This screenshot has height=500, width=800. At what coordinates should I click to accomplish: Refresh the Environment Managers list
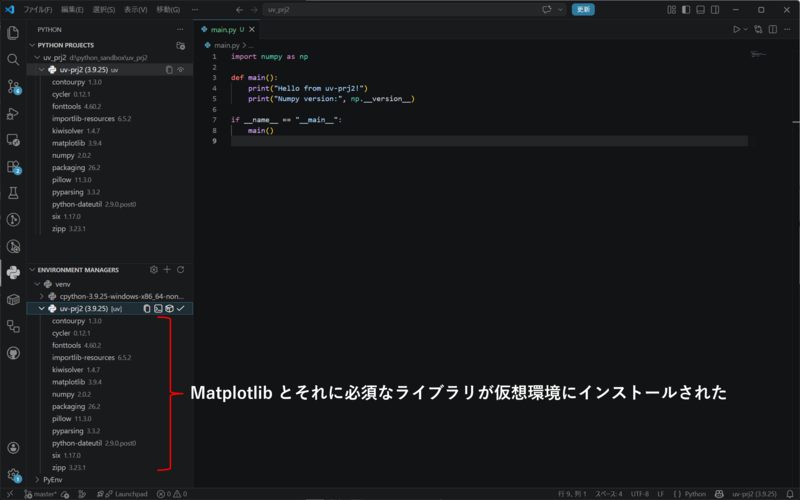180,270
